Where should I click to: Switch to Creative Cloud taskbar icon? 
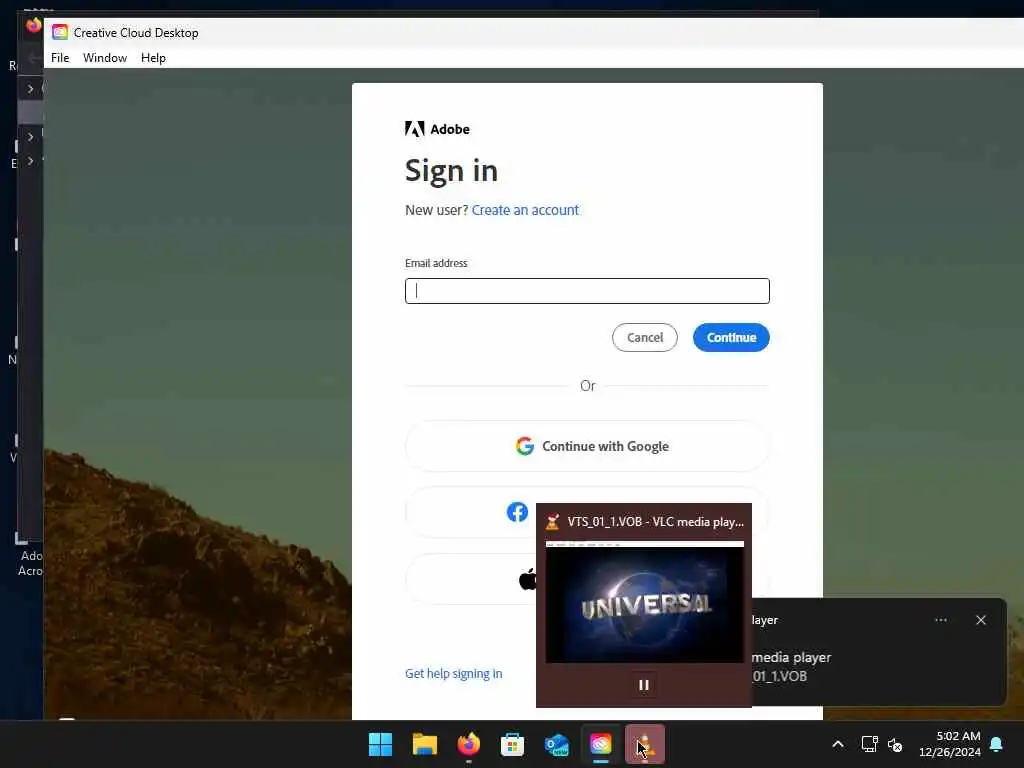[601, 744]
